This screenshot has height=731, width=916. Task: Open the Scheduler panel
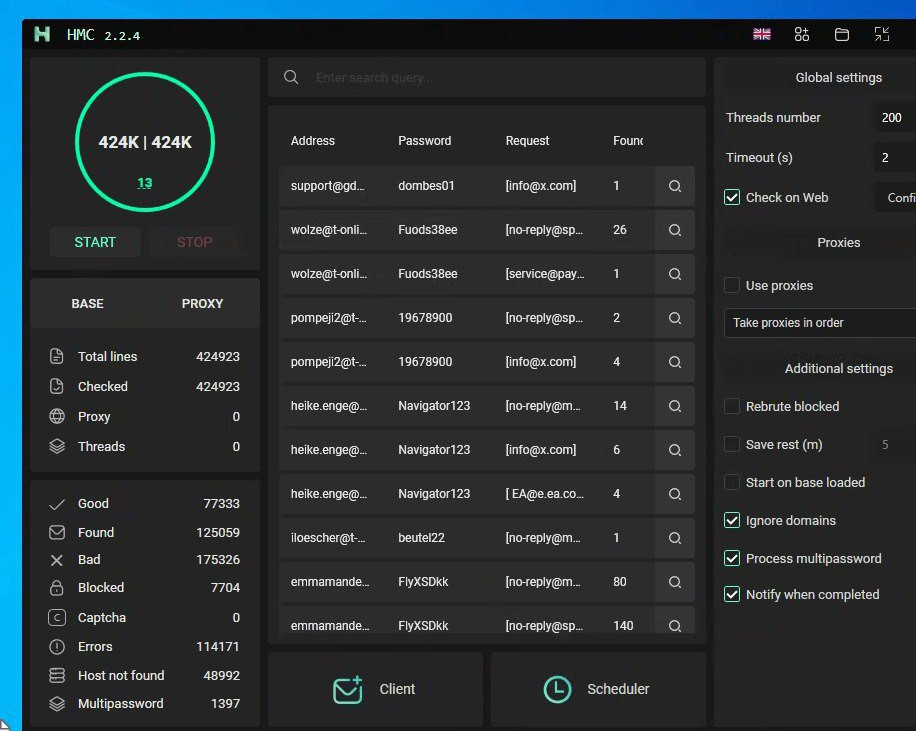pos(598,689)
